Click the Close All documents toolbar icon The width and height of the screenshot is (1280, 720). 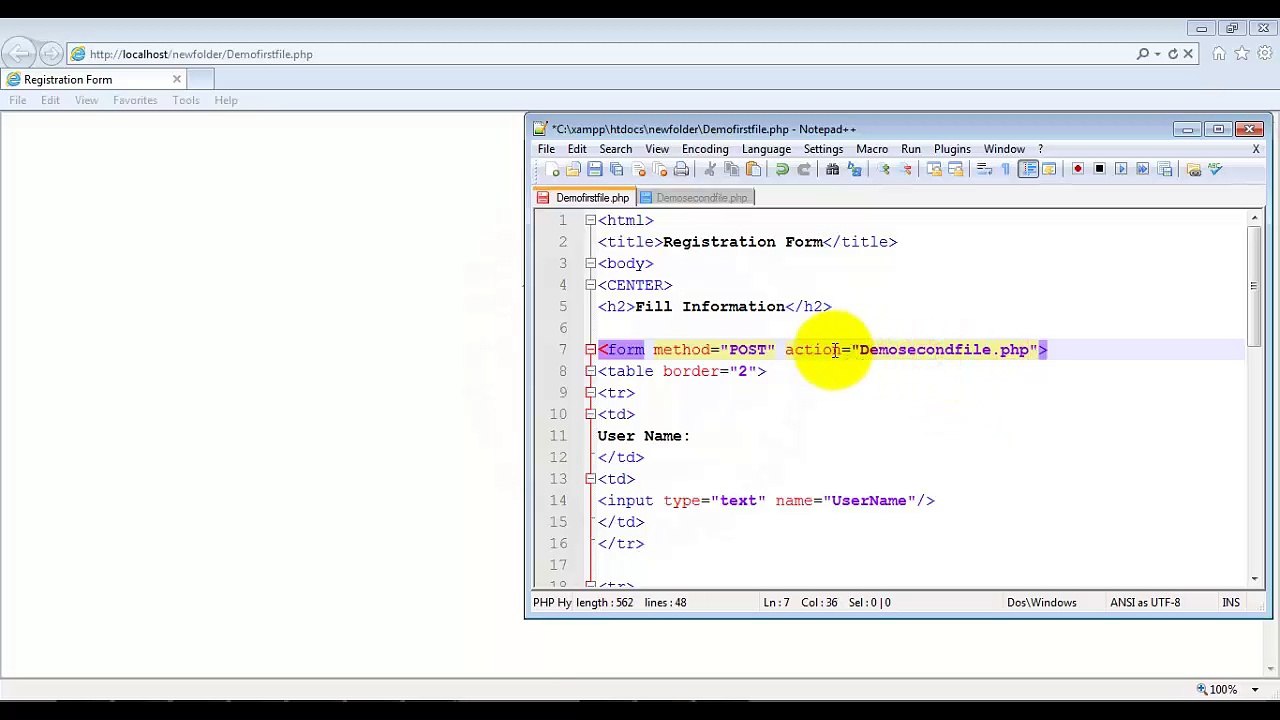tap(660, 170)
